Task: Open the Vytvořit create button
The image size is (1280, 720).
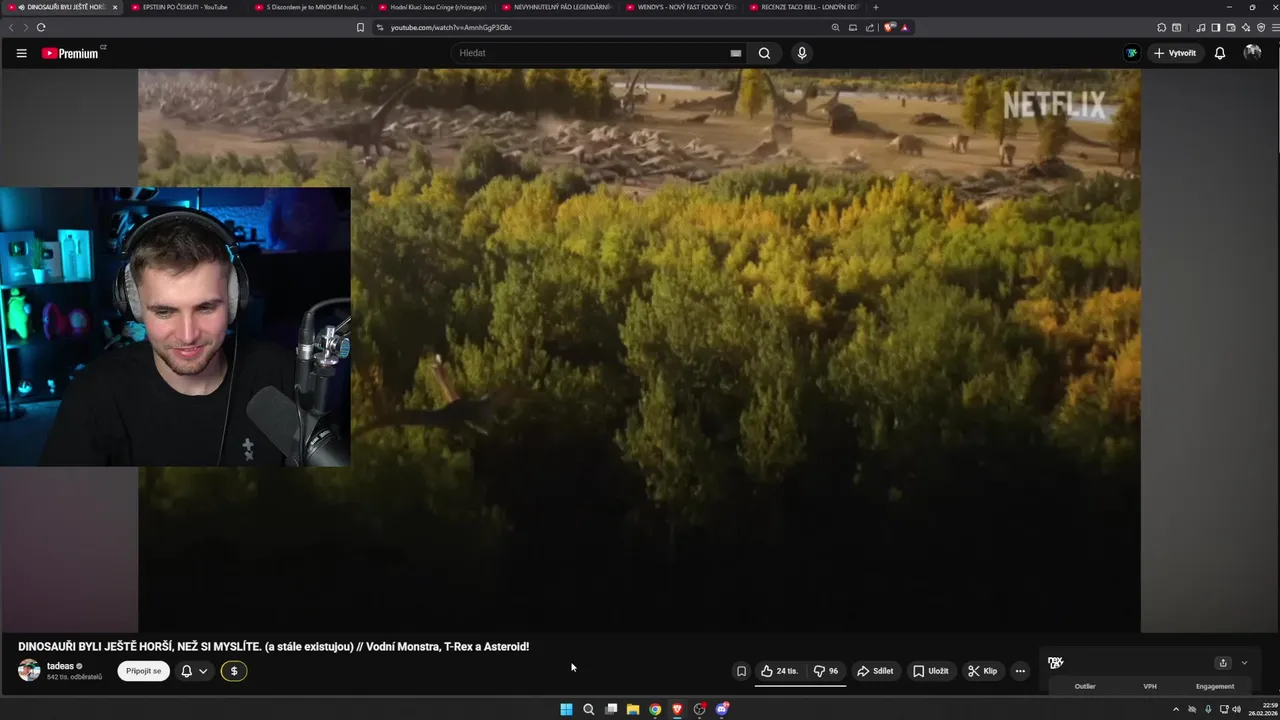Action: point(1174,53)
